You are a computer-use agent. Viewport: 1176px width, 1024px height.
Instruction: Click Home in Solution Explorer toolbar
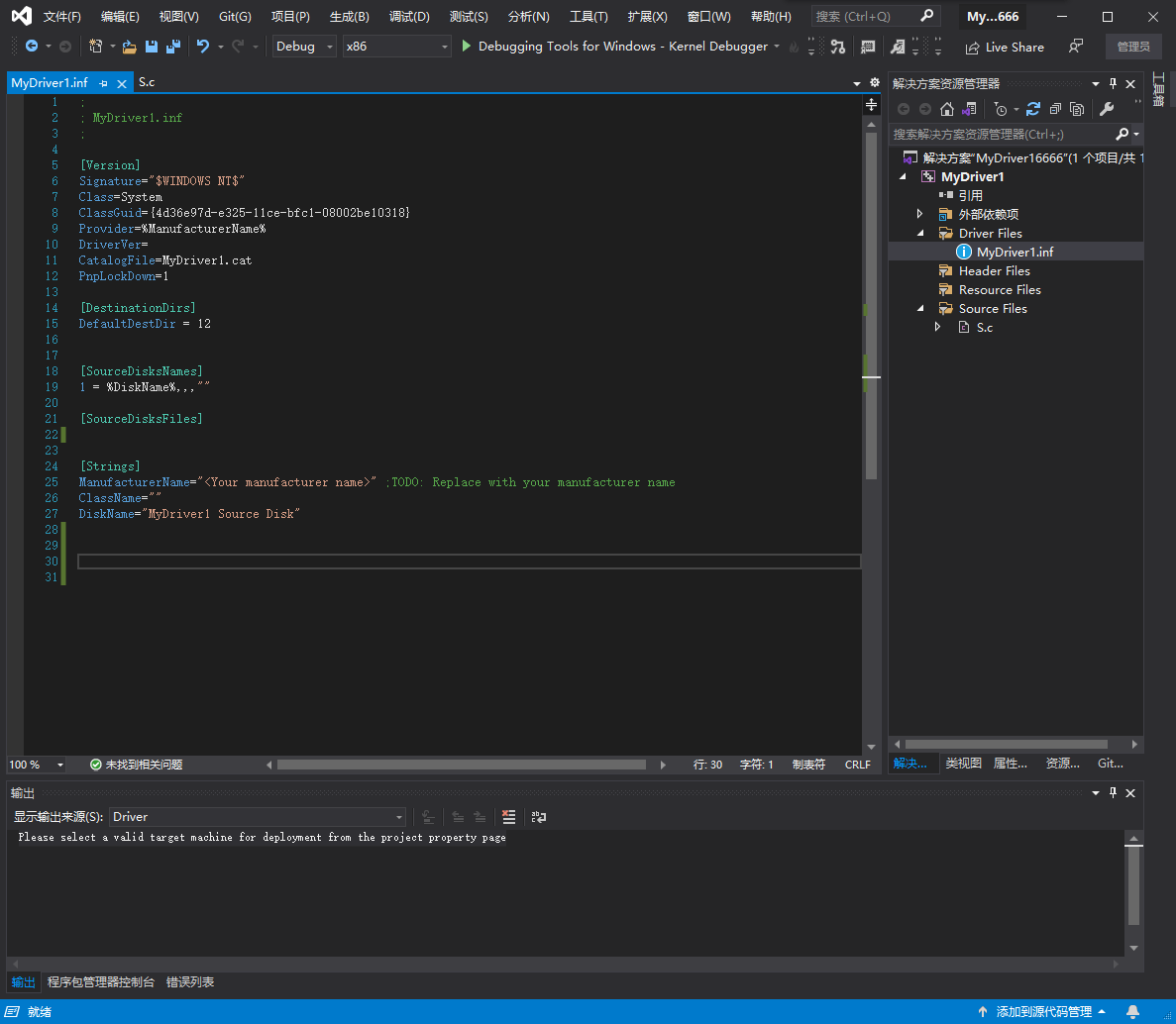pos(946,110)
